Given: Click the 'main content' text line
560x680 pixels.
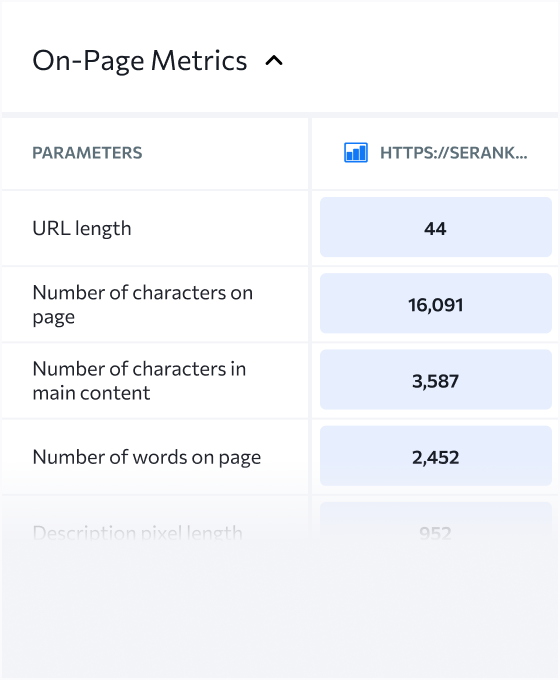Looking at the screenshot, I should coord(92,393).
